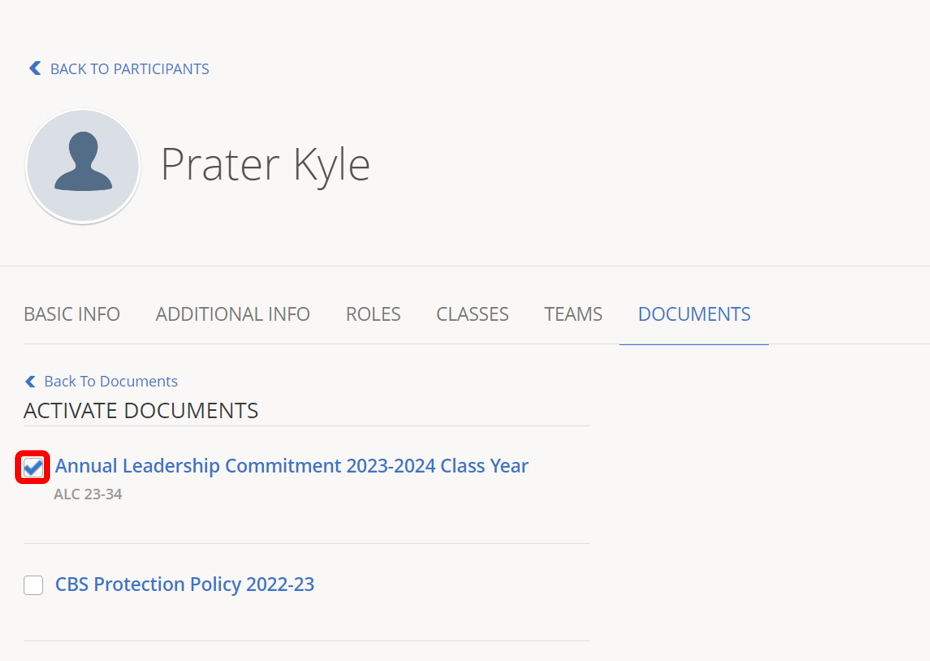Open Annual Leadership Commitment 2023-2024 Class Year

(292, 466)
